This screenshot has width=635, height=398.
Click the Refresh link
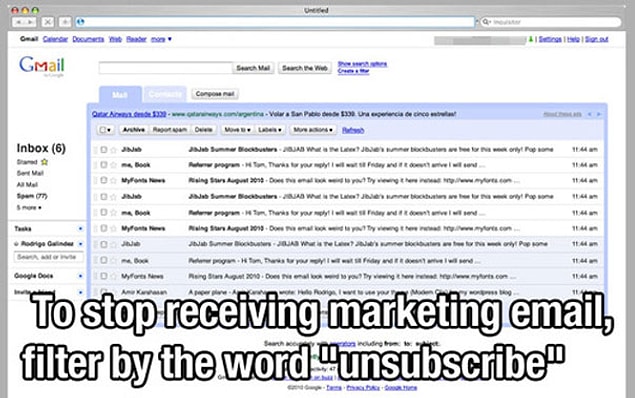point(353,130)
